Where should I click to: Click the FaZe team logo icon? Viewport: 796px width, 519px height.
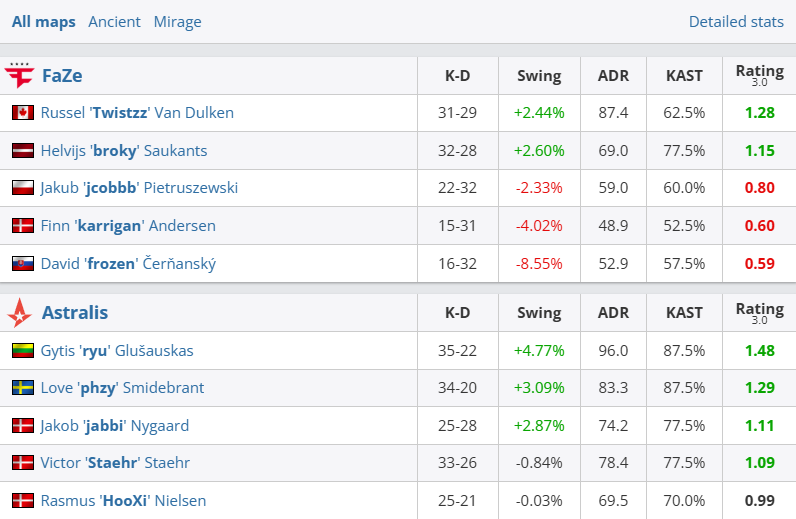click(19, 75)
